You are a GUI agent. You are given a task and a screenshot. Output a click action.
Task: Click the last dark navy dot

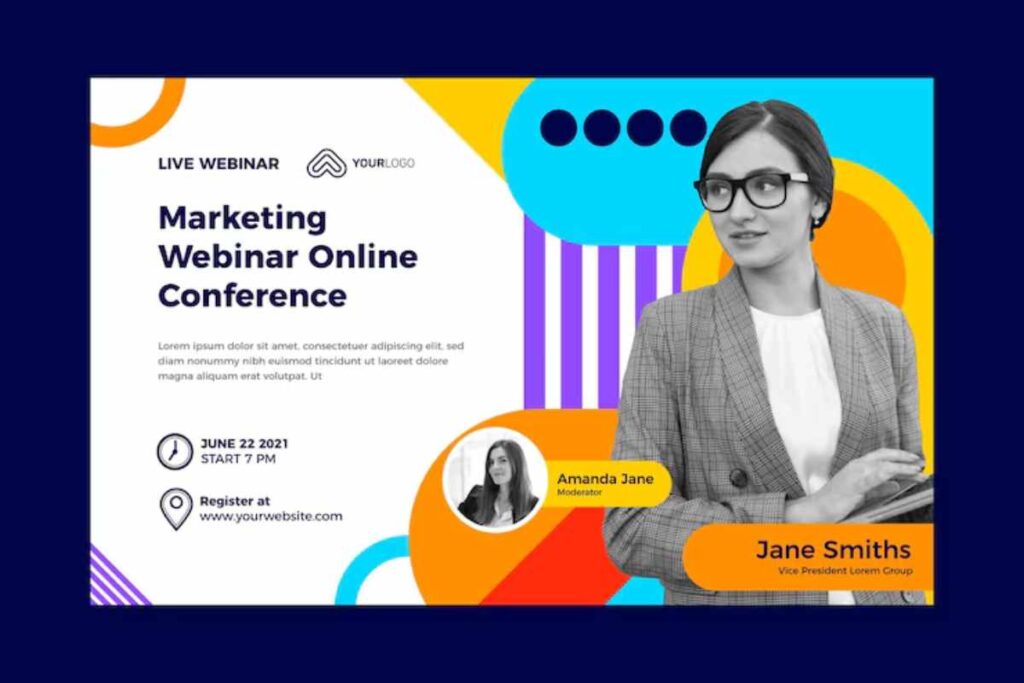point(688,128)
